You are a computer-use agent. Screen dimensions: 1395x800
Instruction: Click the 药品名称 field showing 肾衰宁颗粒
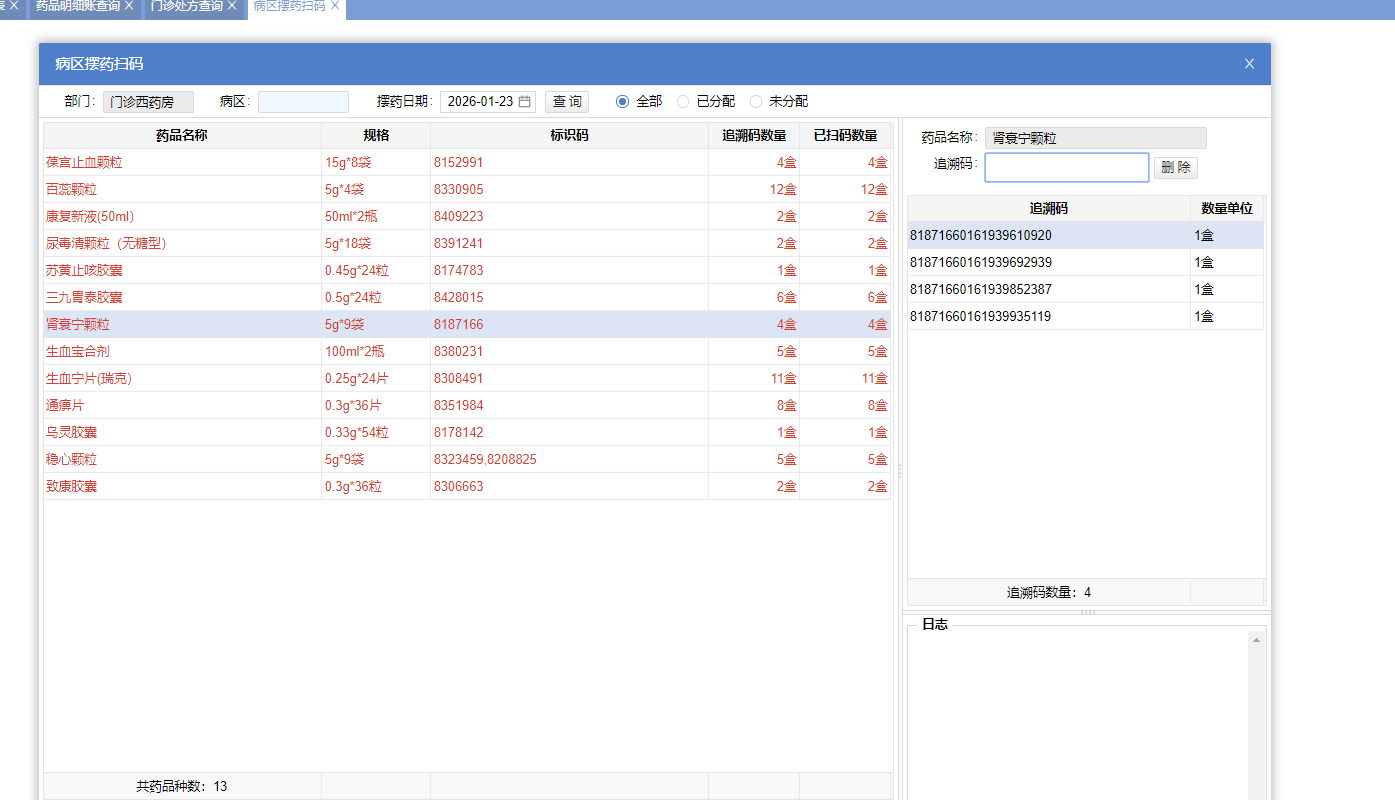pos(1095,138)
